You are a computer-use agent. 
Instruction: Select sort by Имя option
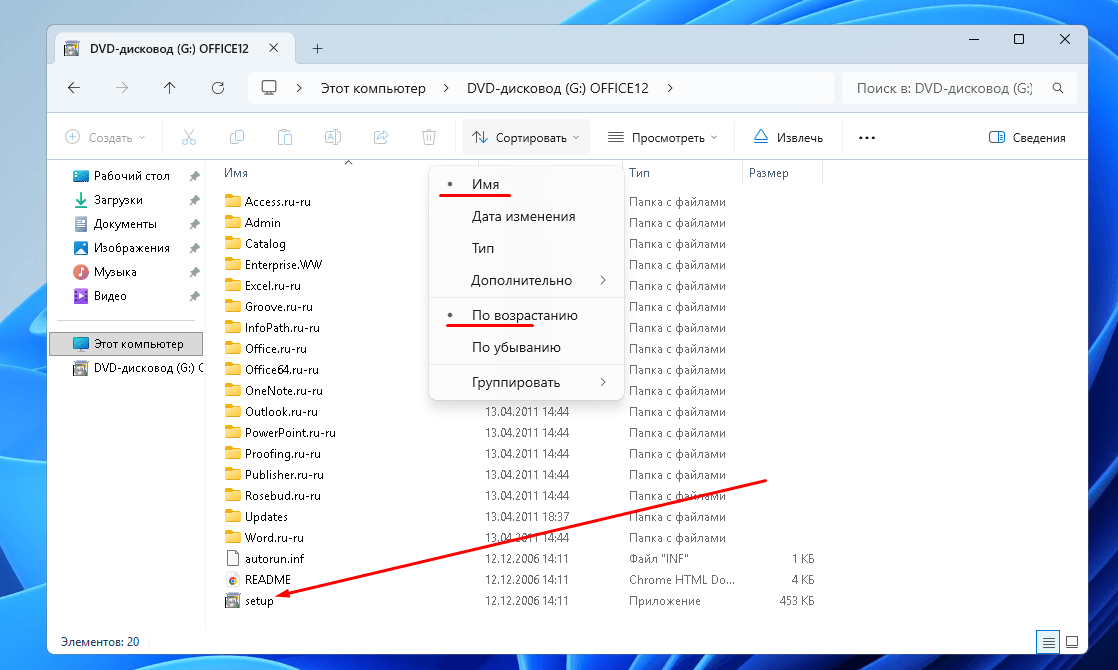[x=526, y=185]
